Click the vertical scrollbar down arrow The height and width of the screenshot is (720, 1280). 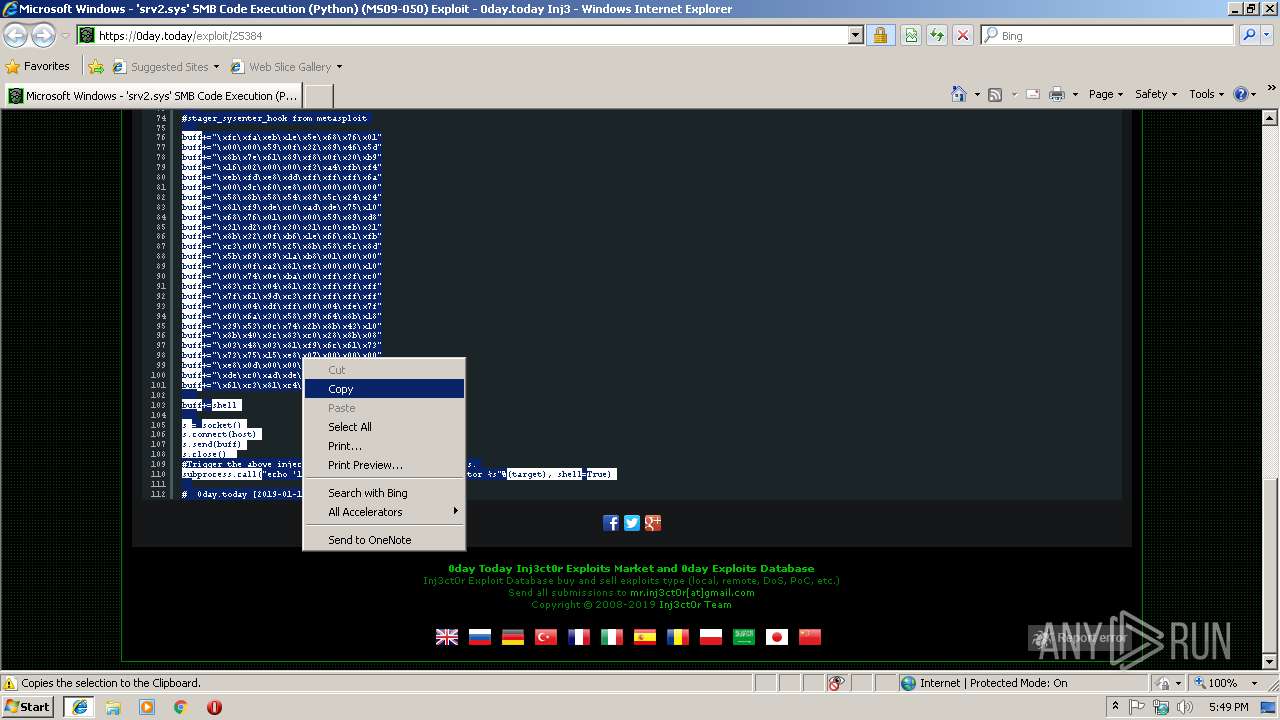pos(1271,662)
